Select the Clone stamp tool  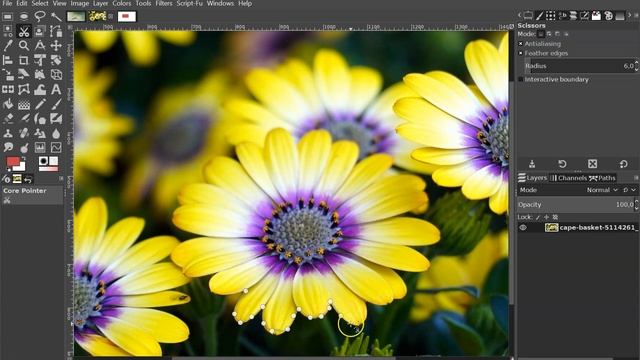8,133
